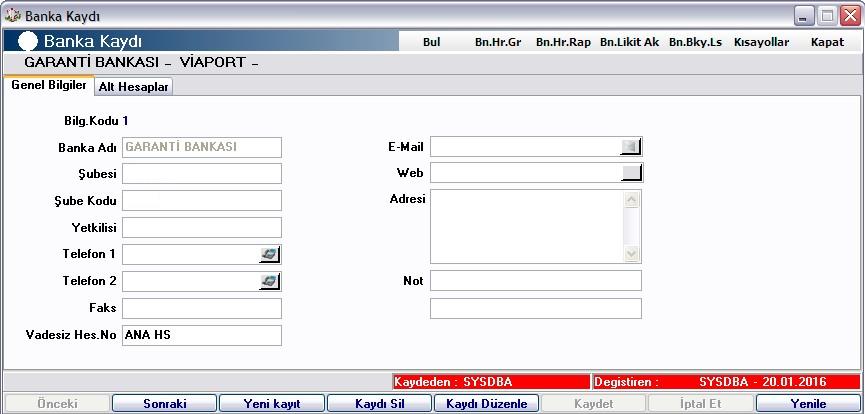Click the disabled İptal Et button
The width and height of the screenshot is (865, 414).
tap(701, 403)
